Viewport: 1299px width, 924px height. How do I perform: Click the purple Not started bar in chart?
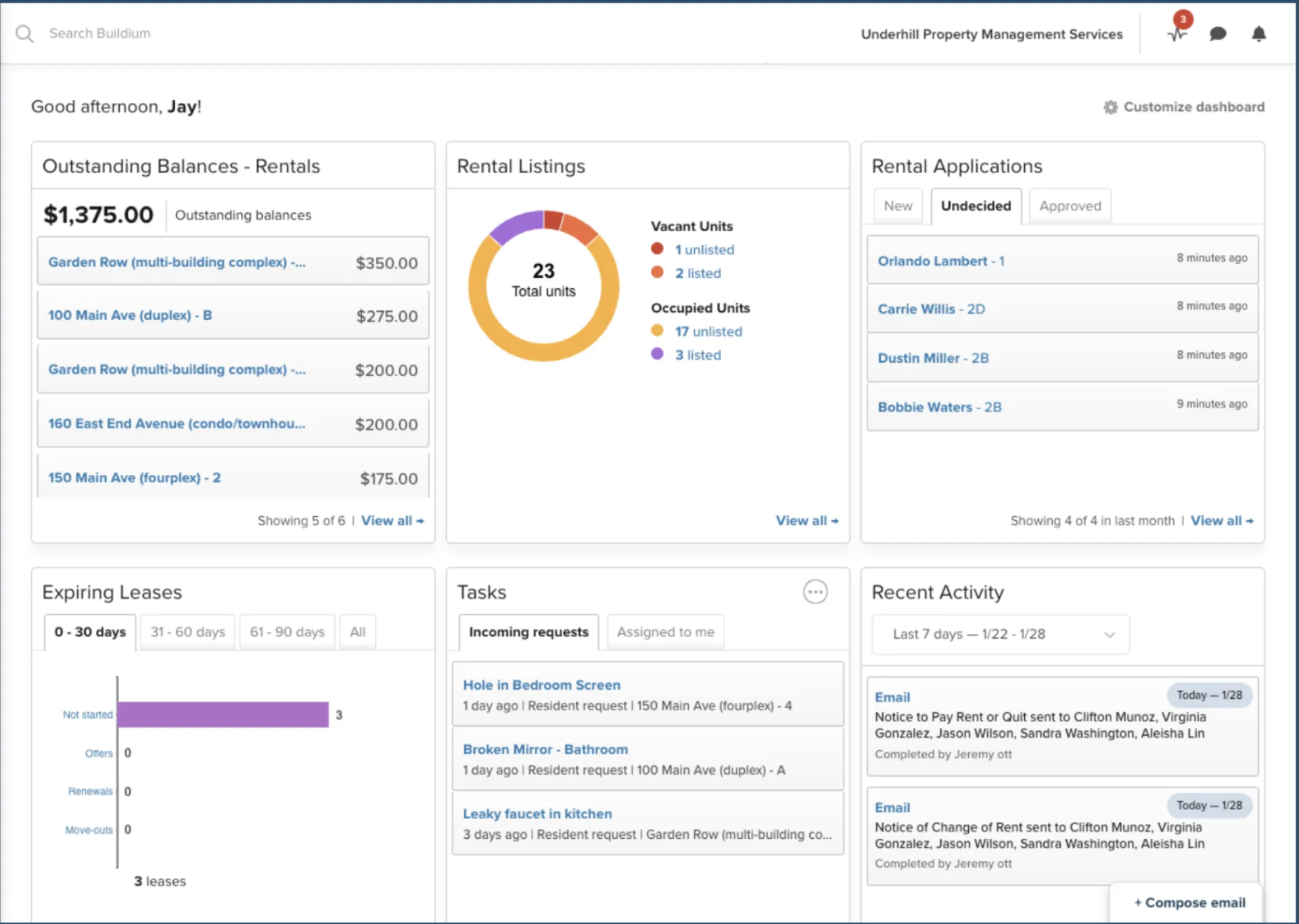[x=223, y=714]
